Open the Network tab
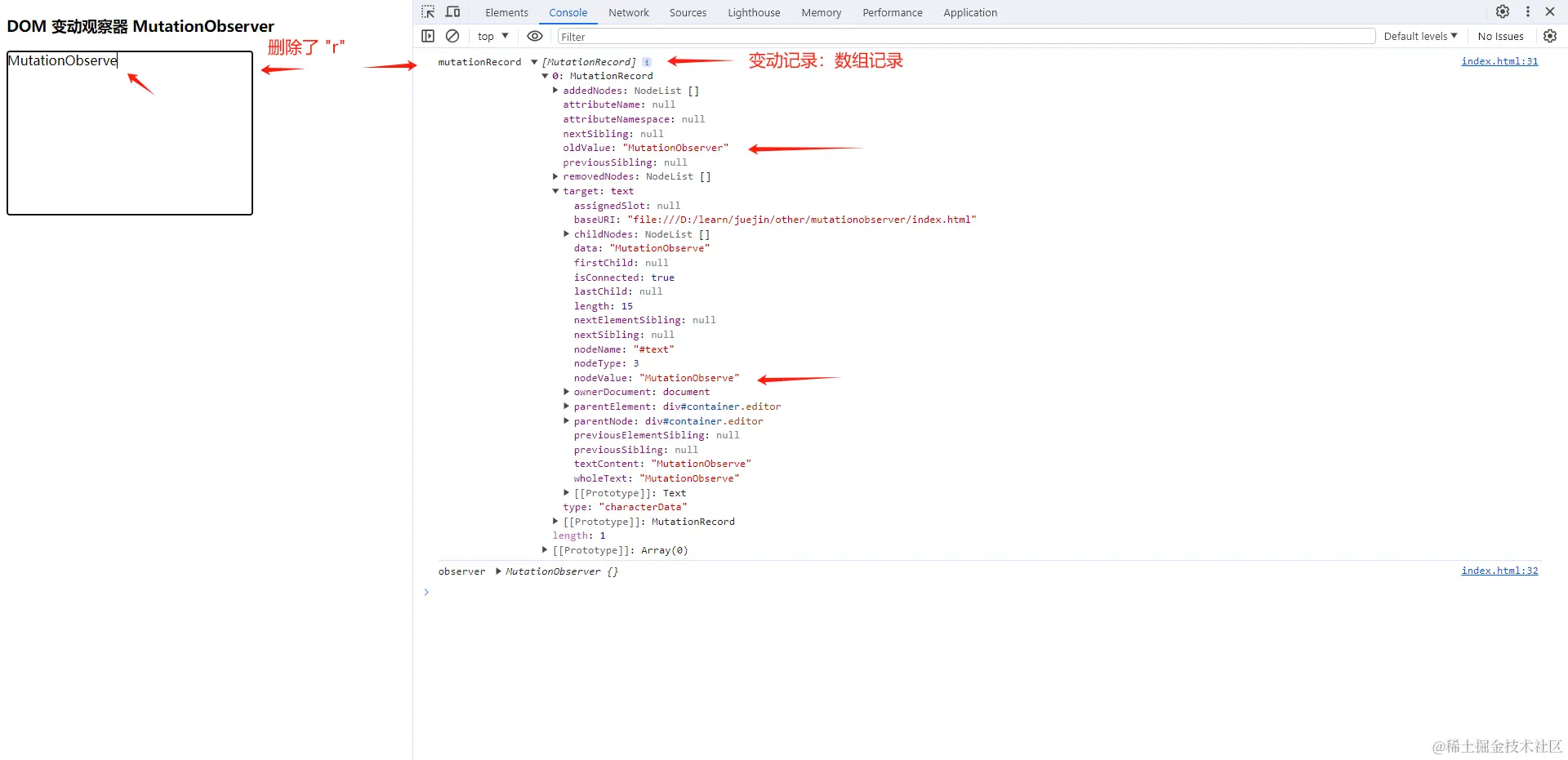Image resolution: width=1568 pixels, height=760 pixels. click(629, 12)
